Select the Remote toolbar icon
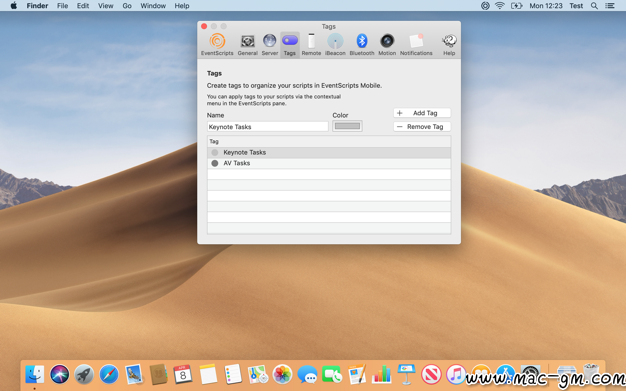This screenshot has width=626, height=391. pyautogui.click(x=311, y=45)
